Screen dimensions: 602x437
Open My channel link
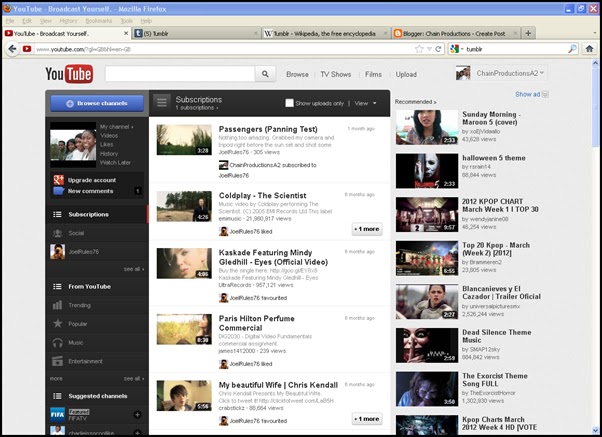point(116,127)
